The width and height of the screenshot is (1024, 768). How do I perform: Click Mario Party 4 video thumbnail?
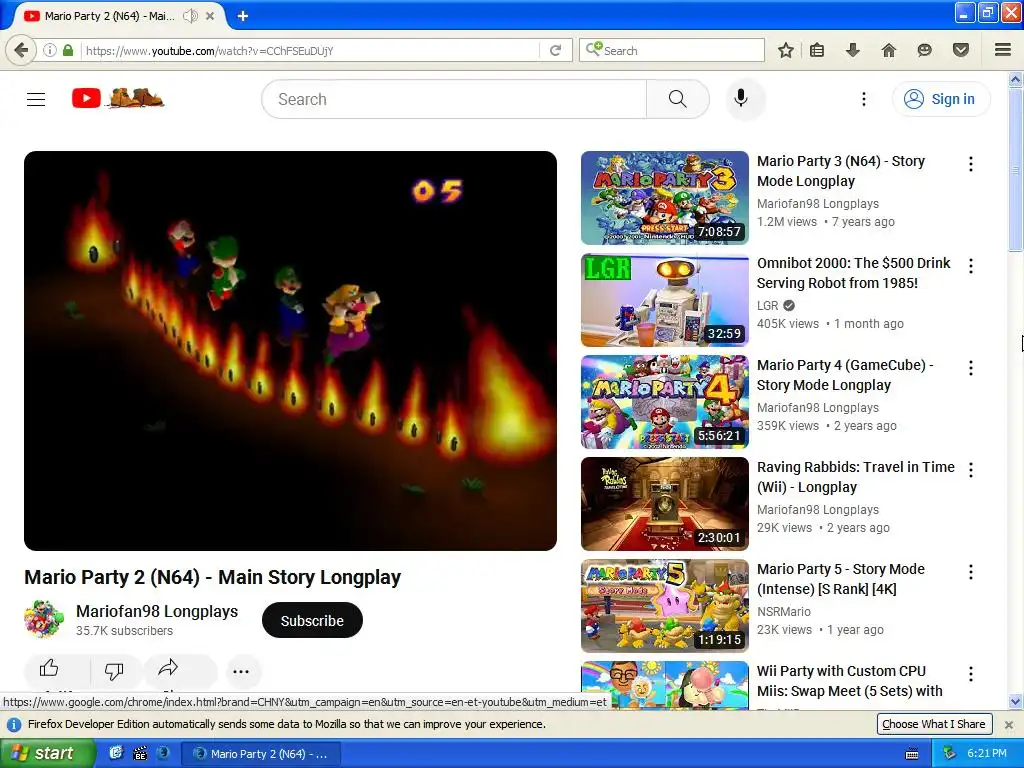coord(665,402)
